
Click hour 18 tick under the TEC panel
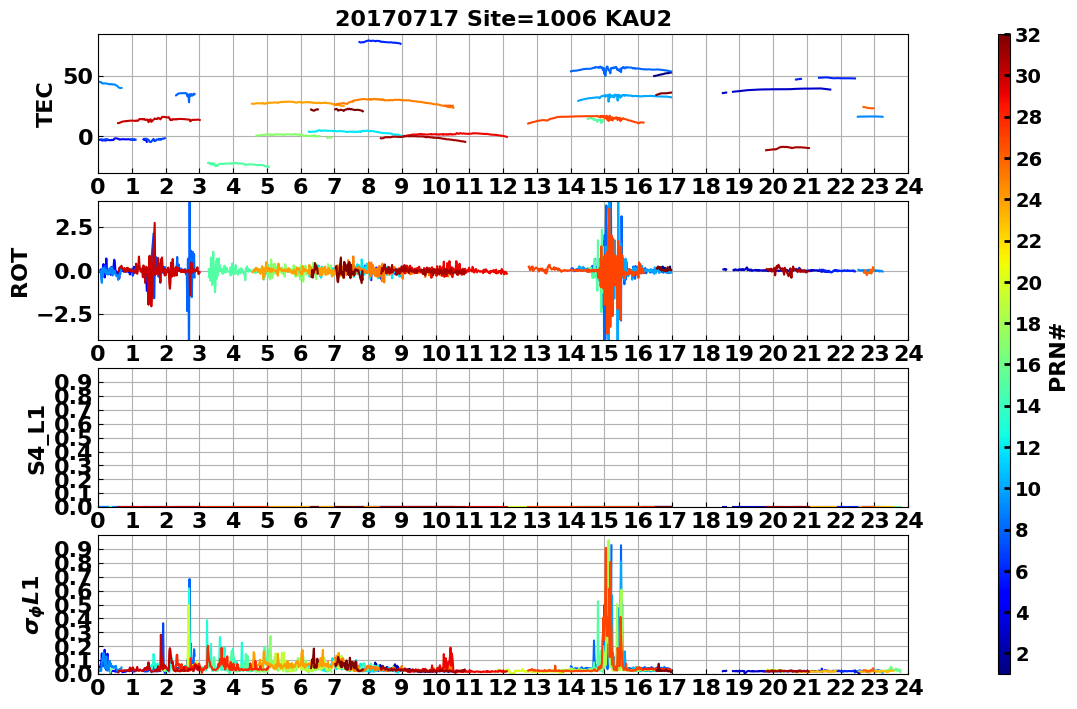706,186
